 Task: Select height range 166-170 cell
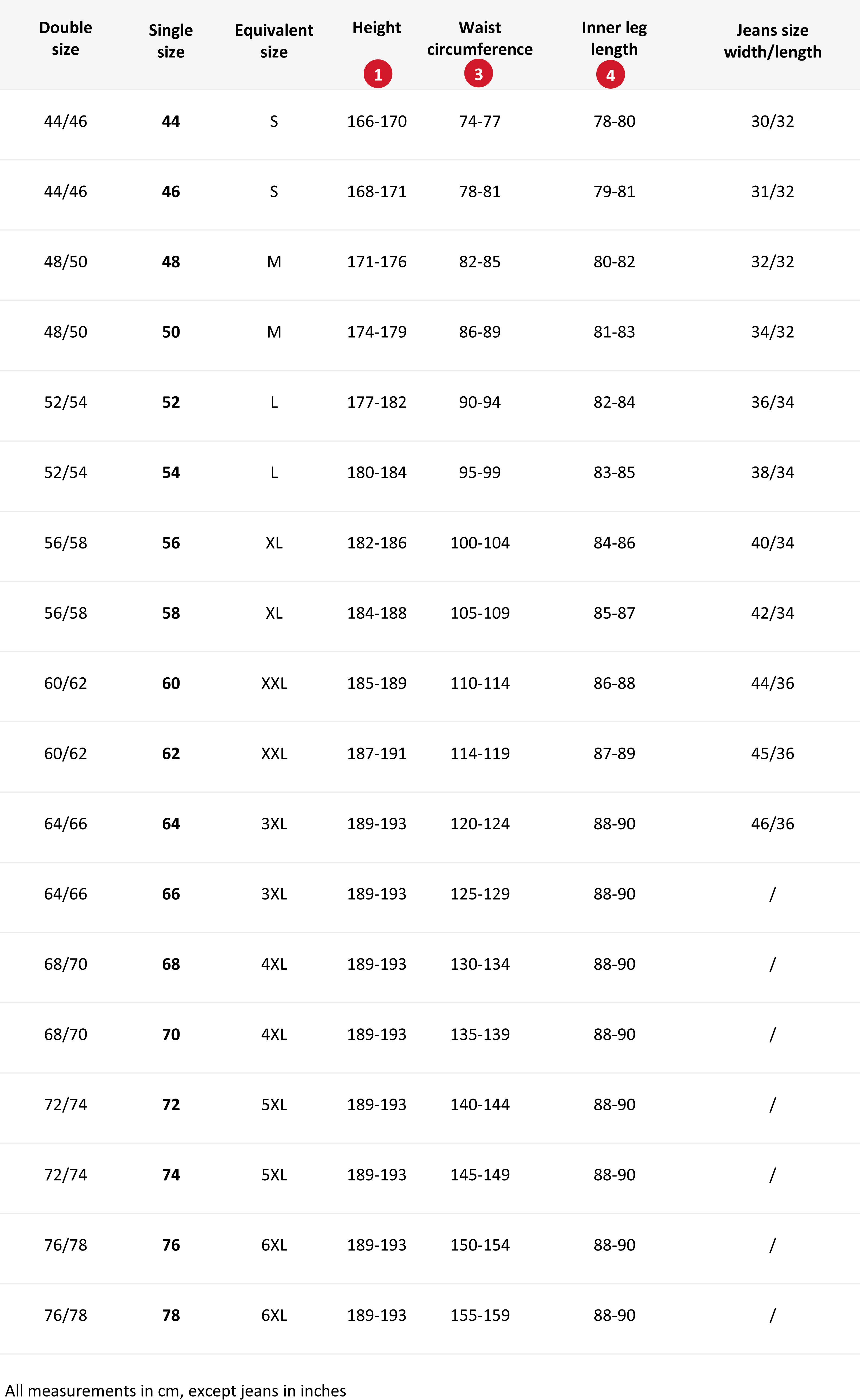click(x=377, y=122)
